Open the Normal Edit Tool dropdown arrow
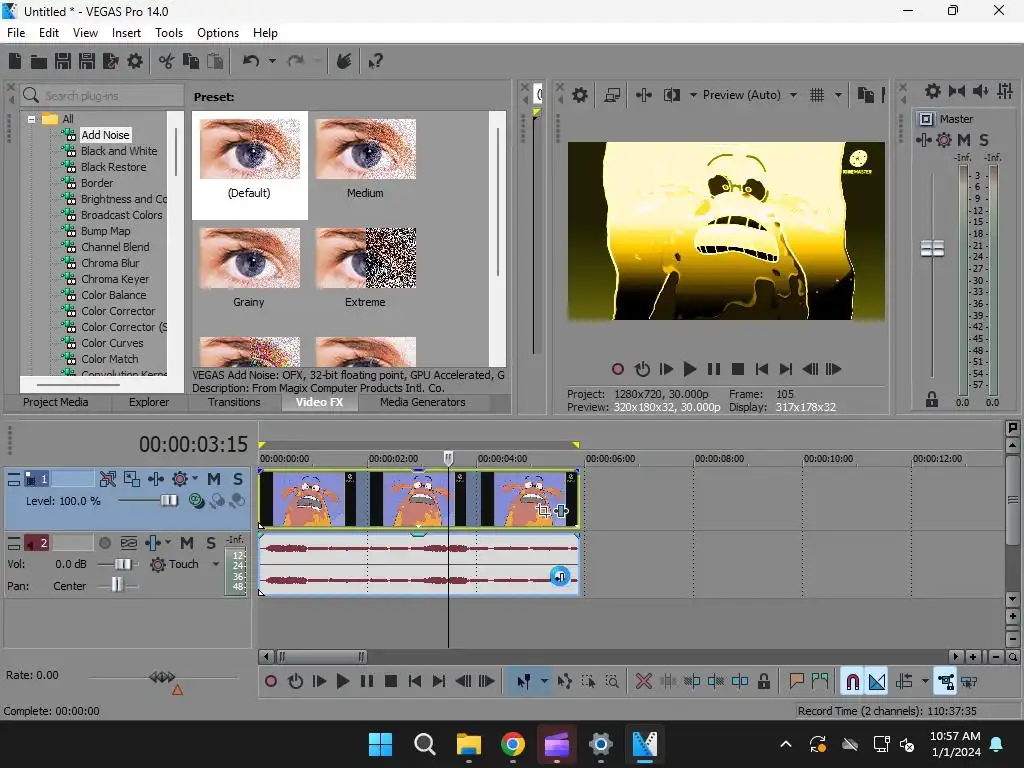 pyautogui.click(x=544, y=682)
